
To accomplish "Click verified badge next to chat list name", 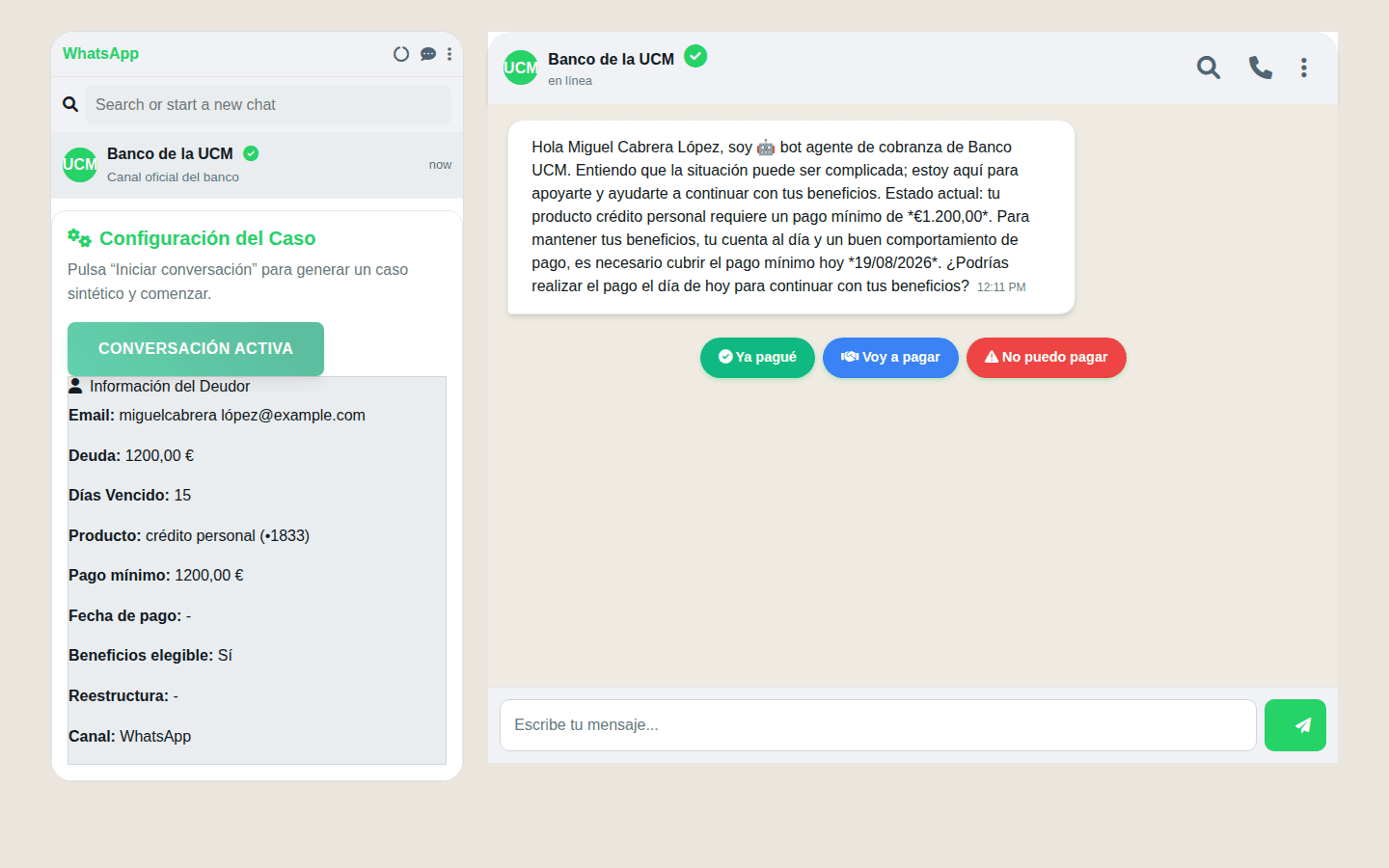I will (x=251, y=153).
